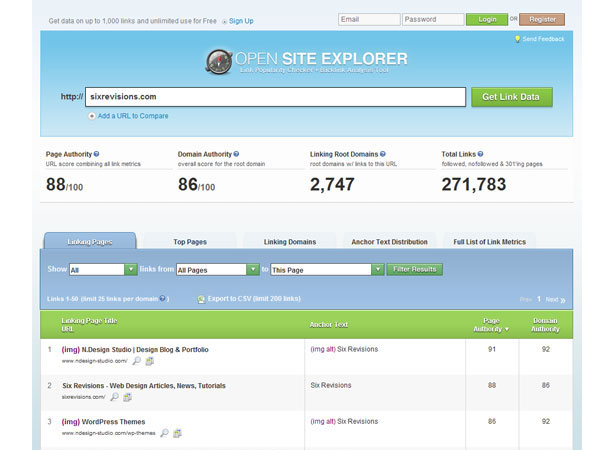Focus the Email input field
This screenshot has width=615, height=450.
click(x=369, y=20)
